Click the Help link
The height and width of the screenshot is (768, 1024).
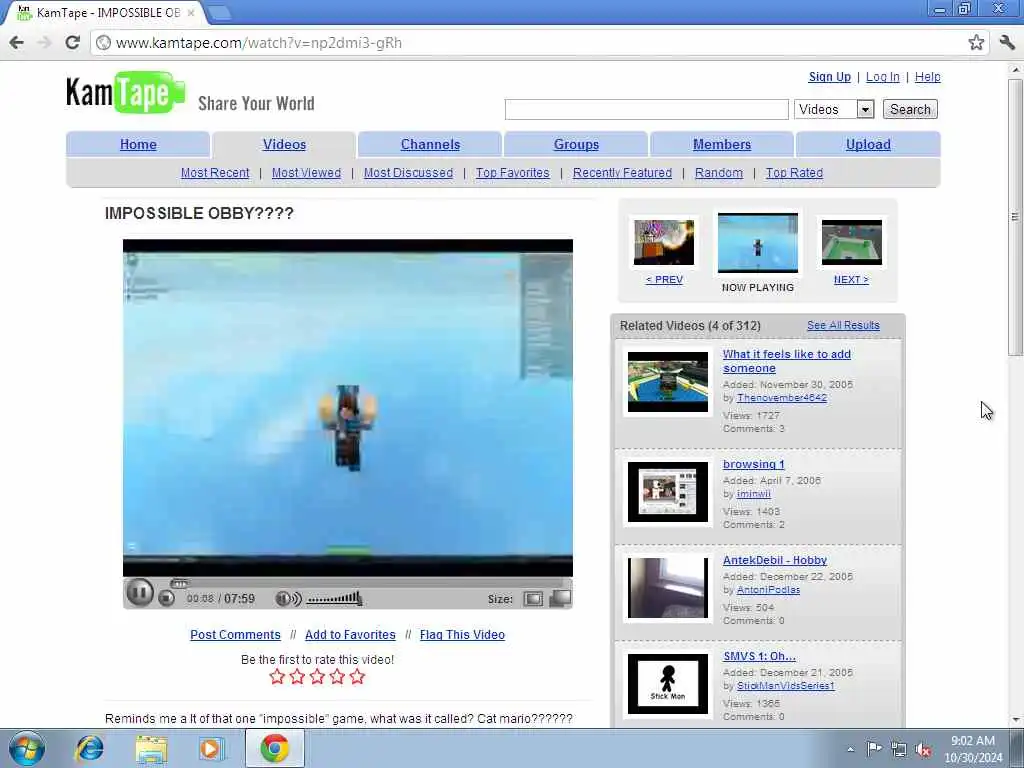click(927, 76)
